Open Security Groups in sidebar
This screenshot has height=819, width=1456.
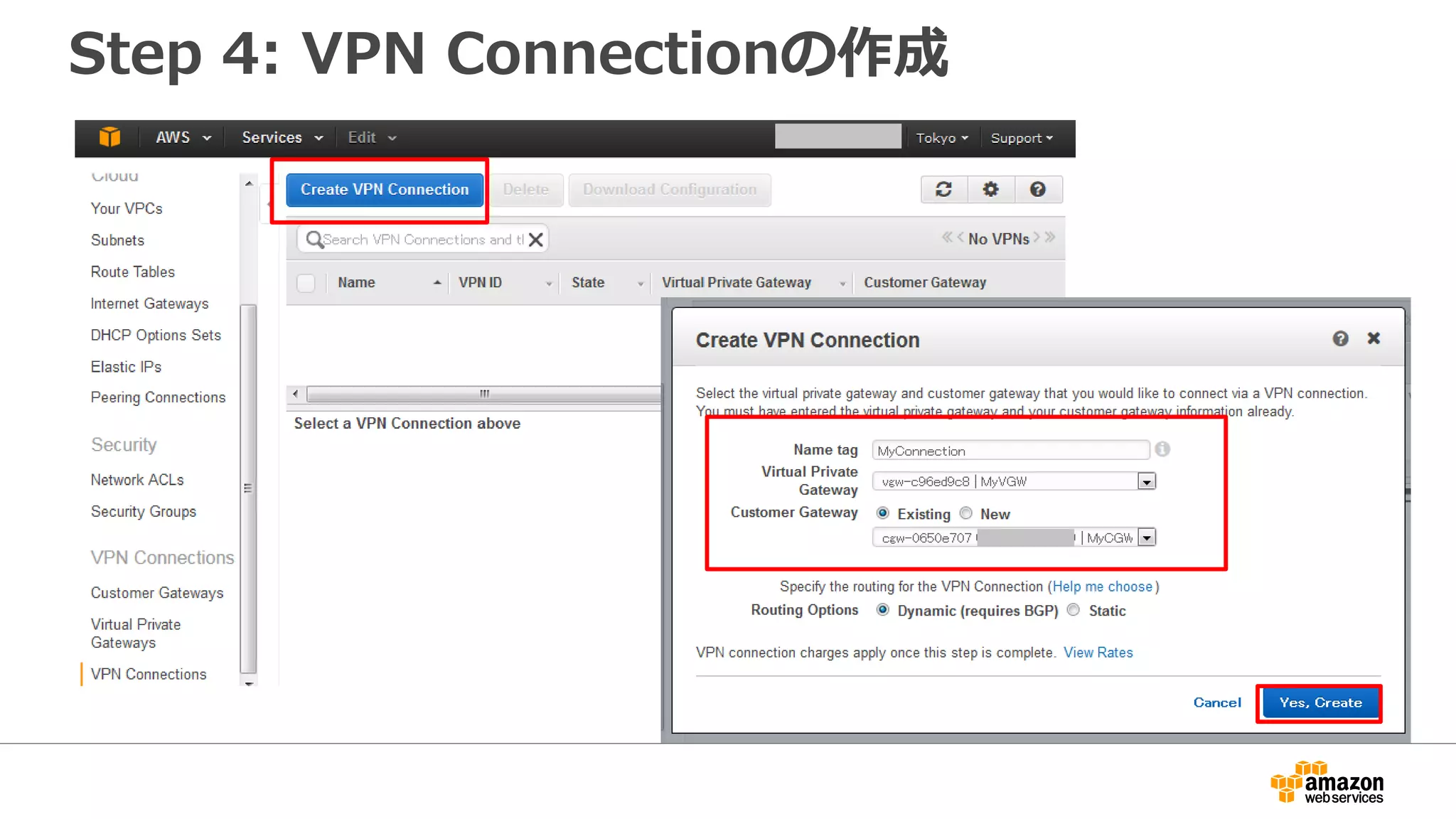[143, 511]
